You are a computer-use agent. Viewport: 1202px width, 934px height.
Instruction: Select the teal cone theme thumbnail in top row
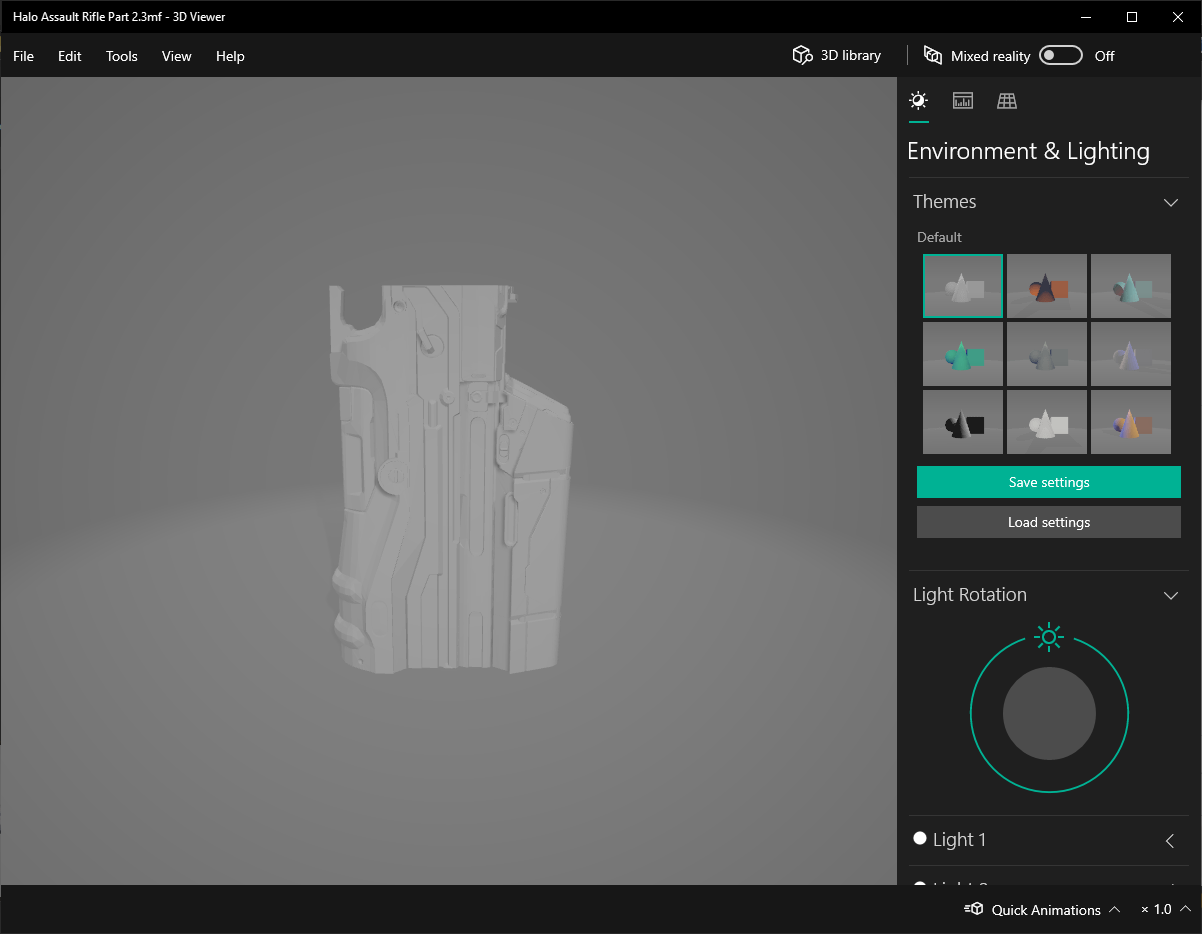click(1131, 286)
